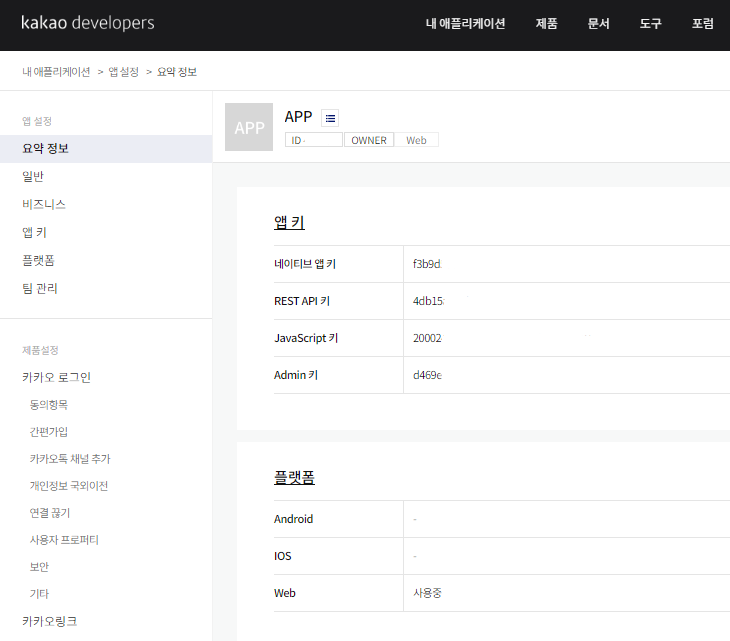Select 비즈니스 in the sidebar
Image resolution: width=730 pixels, height=641 pixels.
(x=44, y=204)
